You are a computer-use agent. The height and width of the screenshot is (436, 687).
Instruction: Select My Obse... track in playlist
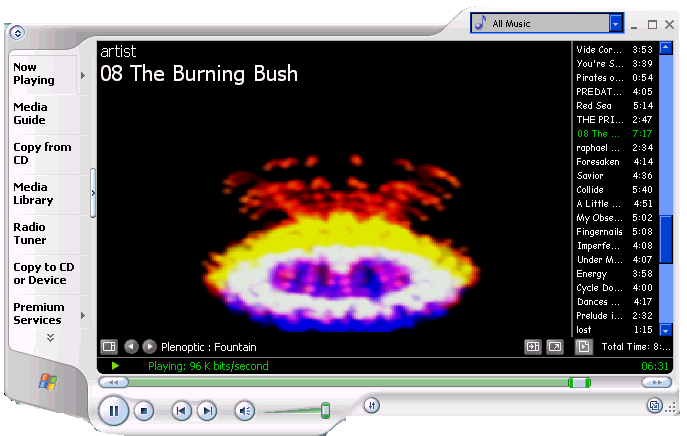point(615,218)
